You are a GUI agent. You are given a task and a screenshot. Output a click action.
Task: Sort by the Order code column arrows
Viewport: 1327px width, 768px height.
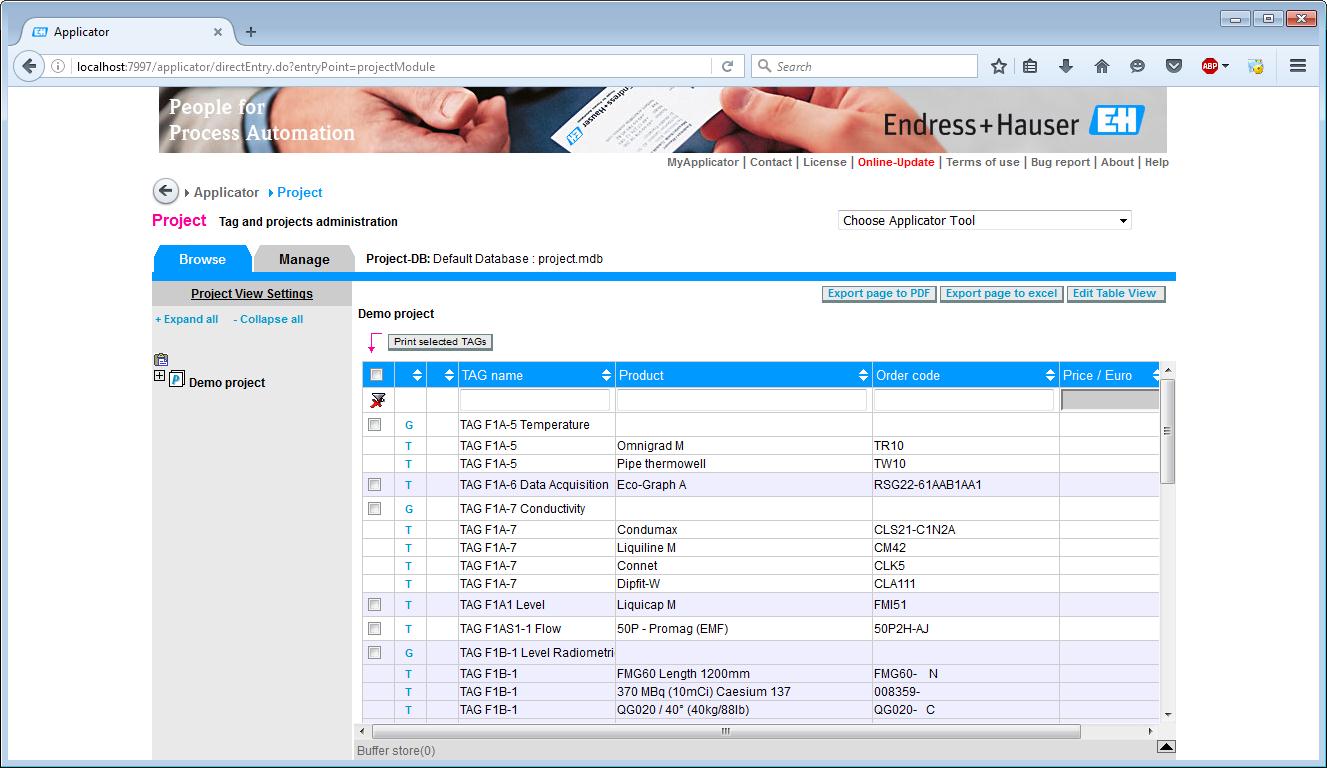point(1051,375)
